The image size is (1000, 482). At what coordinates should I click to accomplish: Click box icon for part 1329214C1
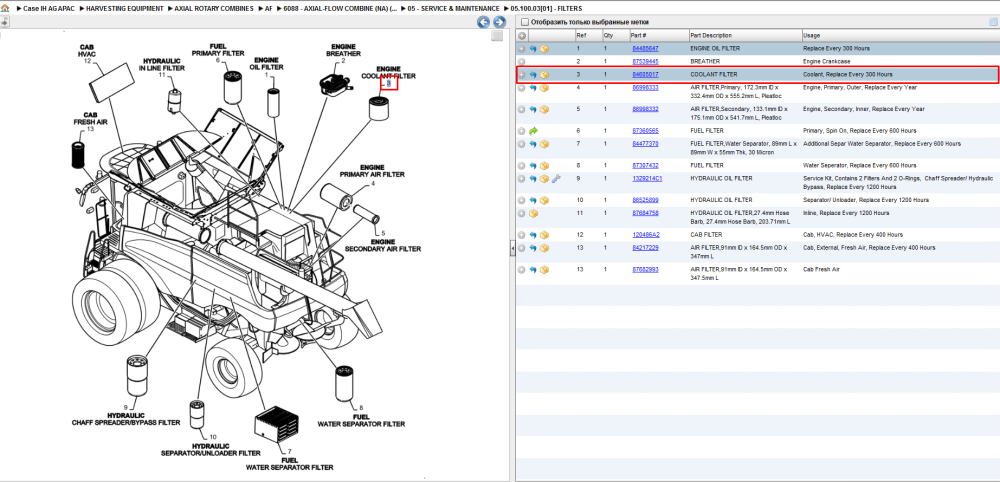pyautogui.click(x=545, y=179)
